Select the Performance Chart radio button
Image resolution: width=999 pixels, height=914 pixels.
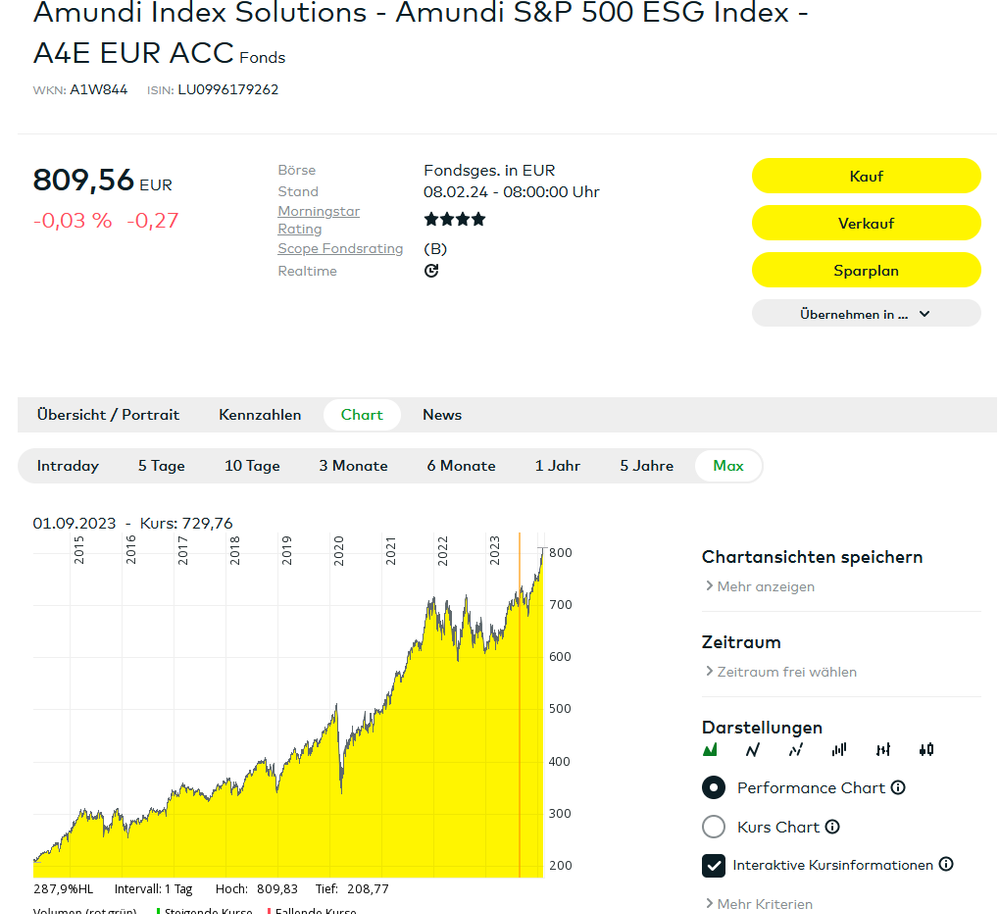click(714, 788)
